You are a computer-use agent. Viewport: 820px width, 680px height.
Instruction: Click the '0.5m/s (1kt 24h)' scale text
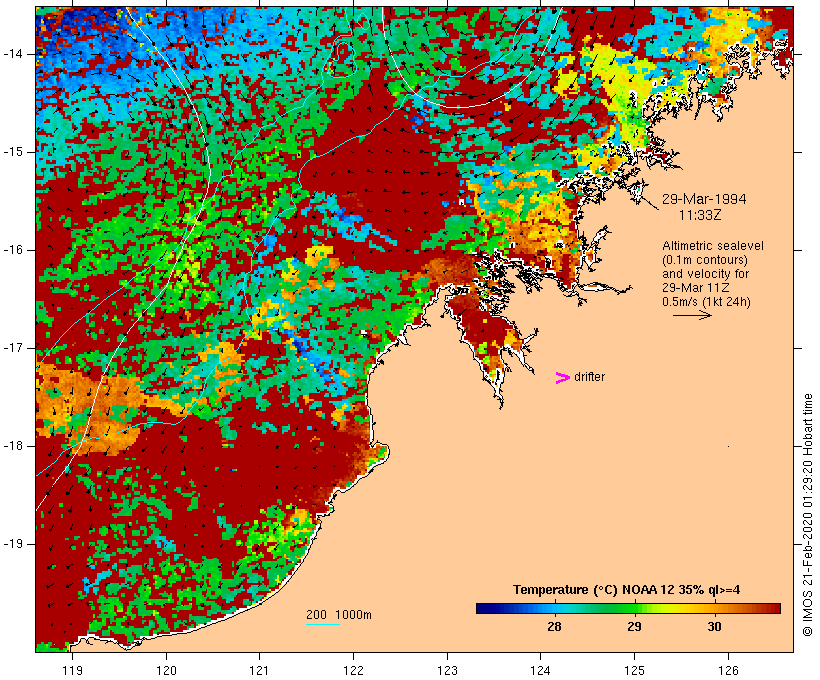706,302
